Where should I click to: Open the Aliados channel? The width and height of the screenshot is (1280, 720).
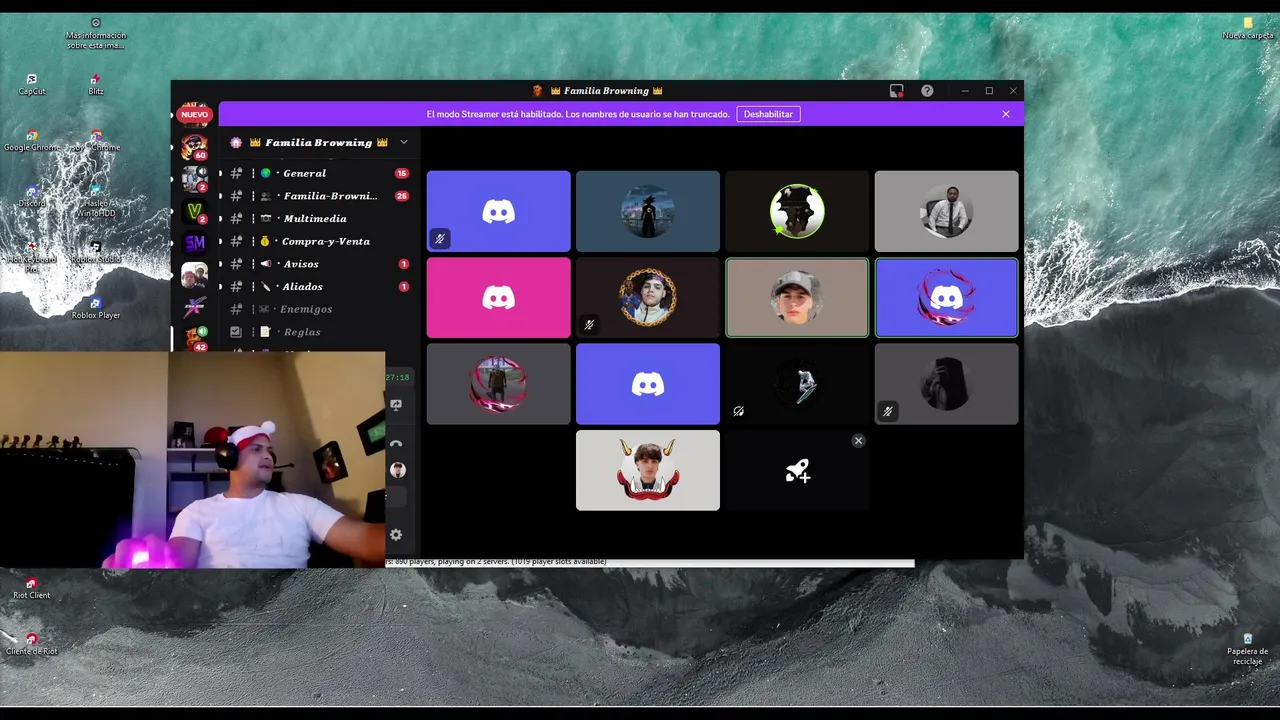pos(318,286)
